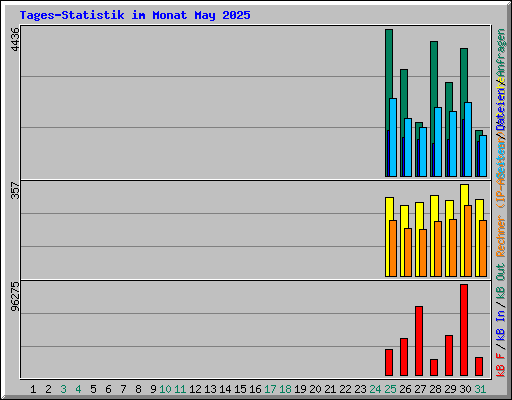The image size is (512, 400).
Task: Select day 26 on the x-axis
Action: [x=405, y=389]
